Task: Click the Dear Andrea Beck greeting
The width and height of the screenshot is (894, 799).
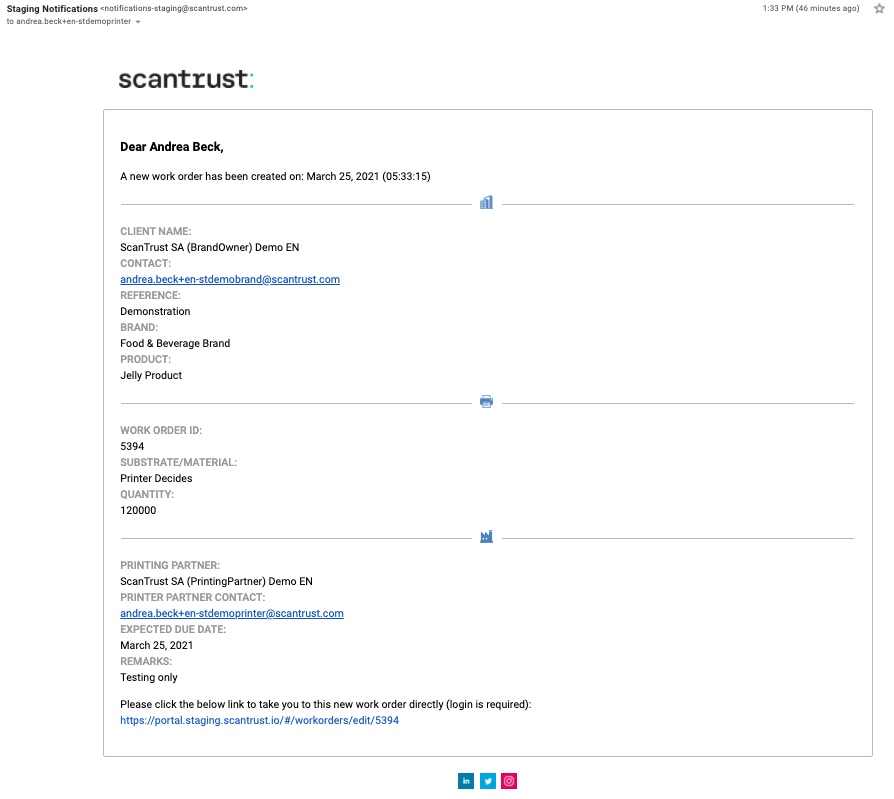Action: (172, 147)
